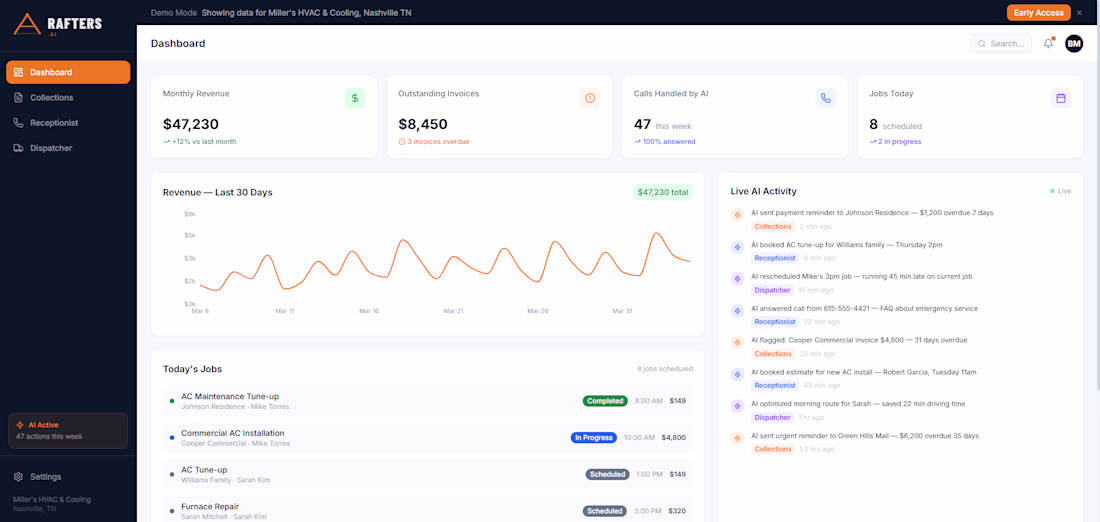Click the '8 jobs scheduled' label
Image resolution: width=1100 pixels, height=522 pixels.
pos(664,368)
